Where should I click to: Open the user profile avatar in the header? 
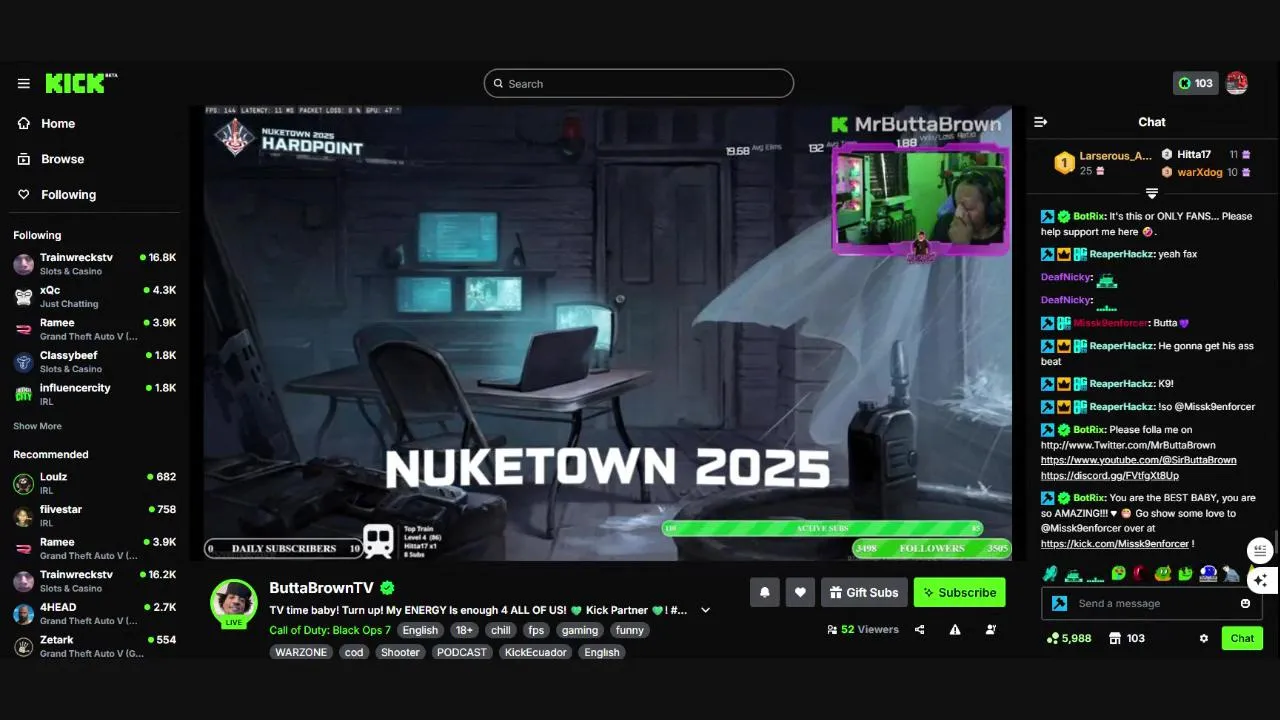click(1237, 83)
